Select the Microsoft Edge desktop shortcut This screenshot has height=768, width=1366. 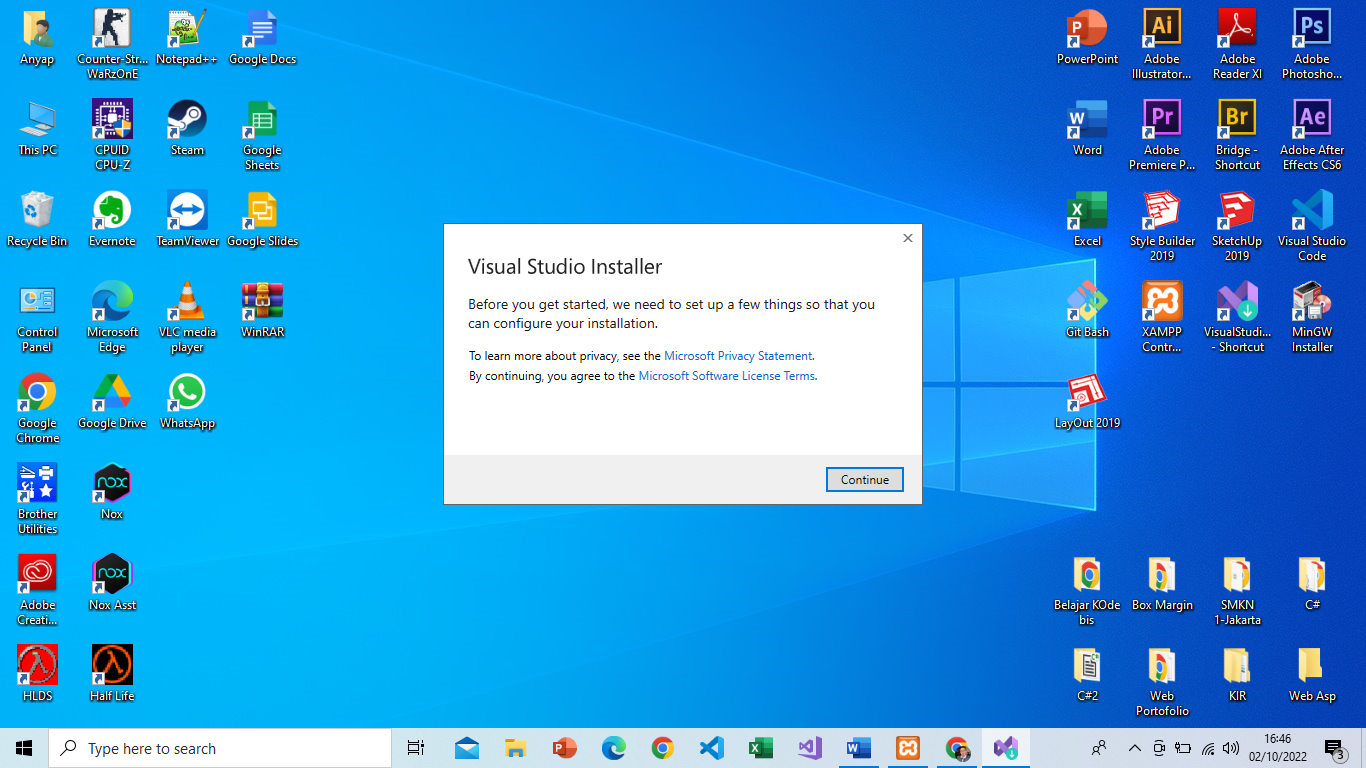(112, 318)
